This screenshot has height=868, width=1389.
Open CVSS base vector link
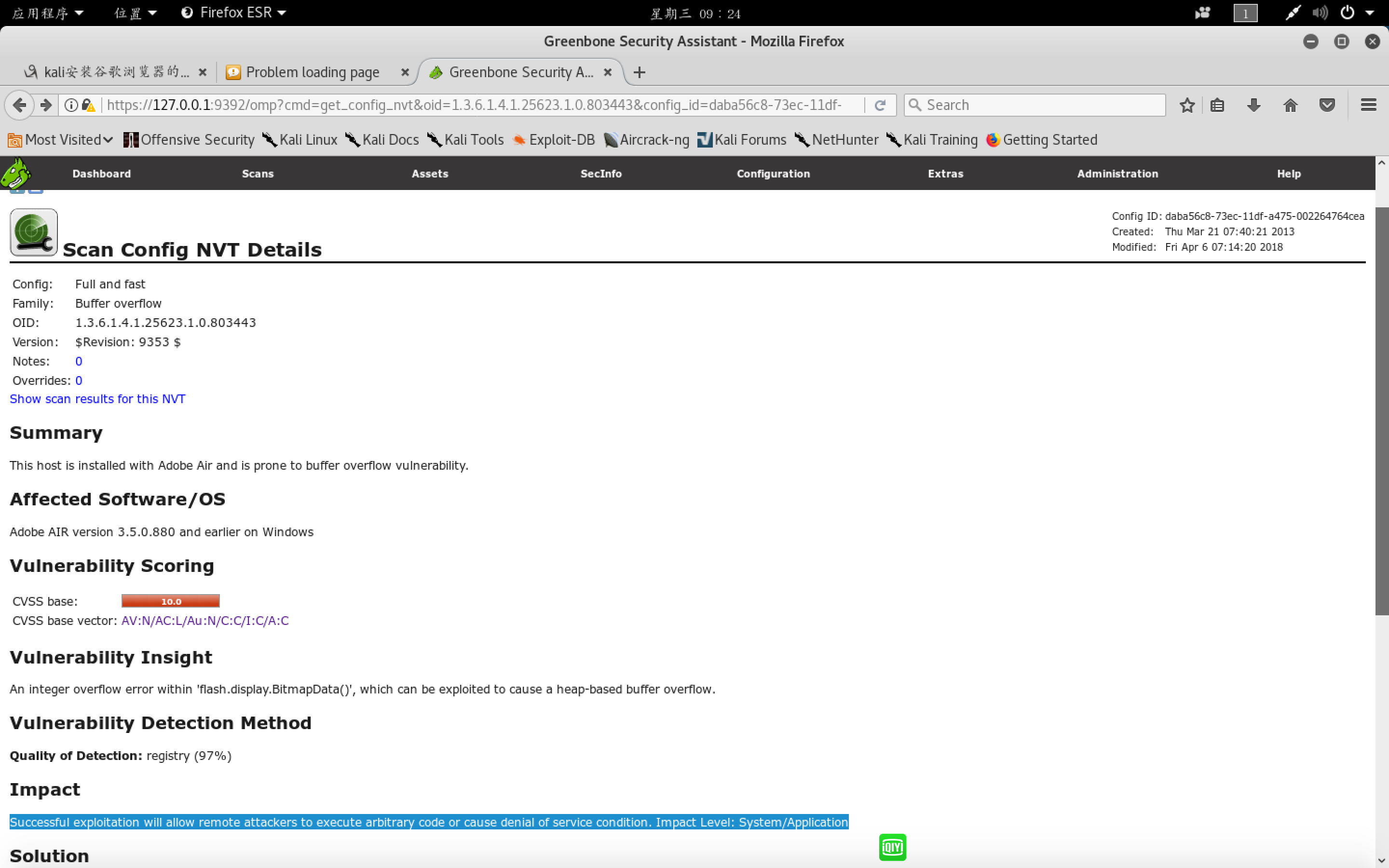pyautogui.click(x=205, y=621)
